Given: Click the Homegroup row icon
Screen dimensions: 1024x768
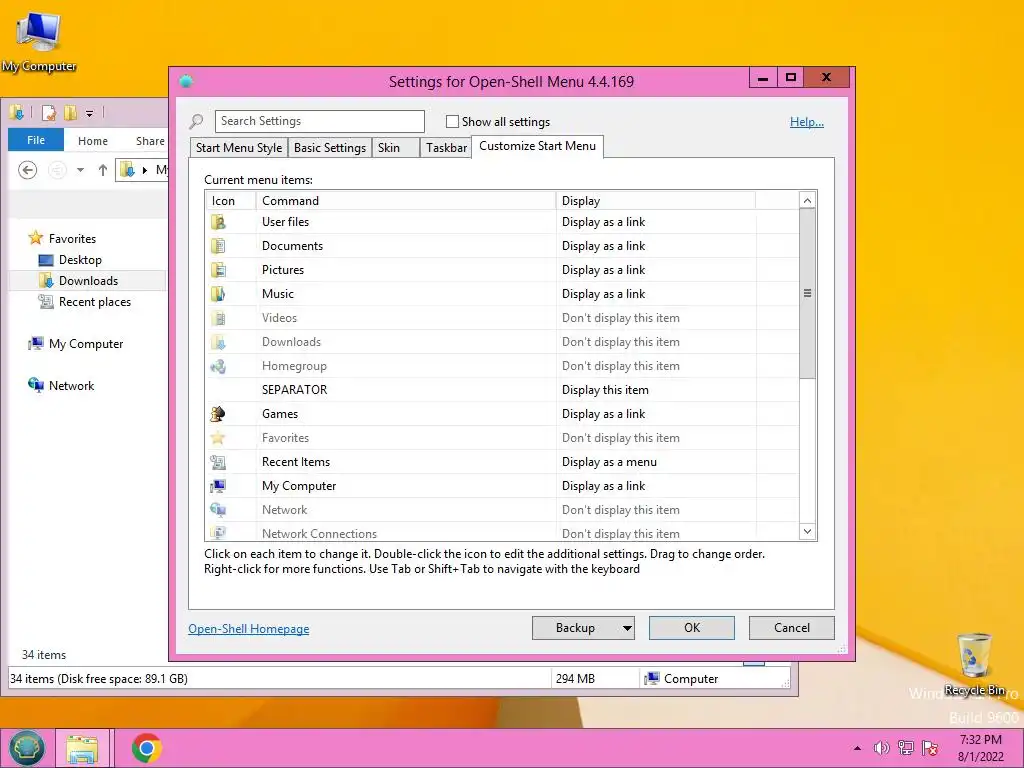Looking at the screenshot, I should coord(218,366).
